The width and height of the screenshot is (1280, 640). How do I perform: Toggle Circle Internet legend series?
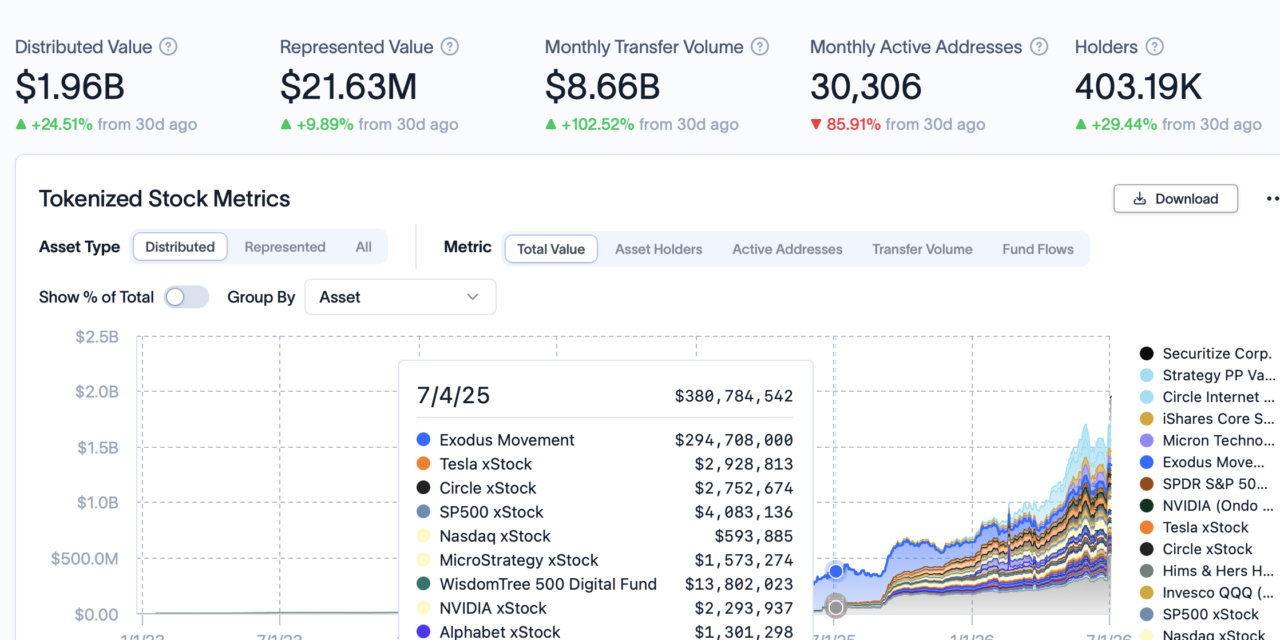click(x=1206, y=397)
